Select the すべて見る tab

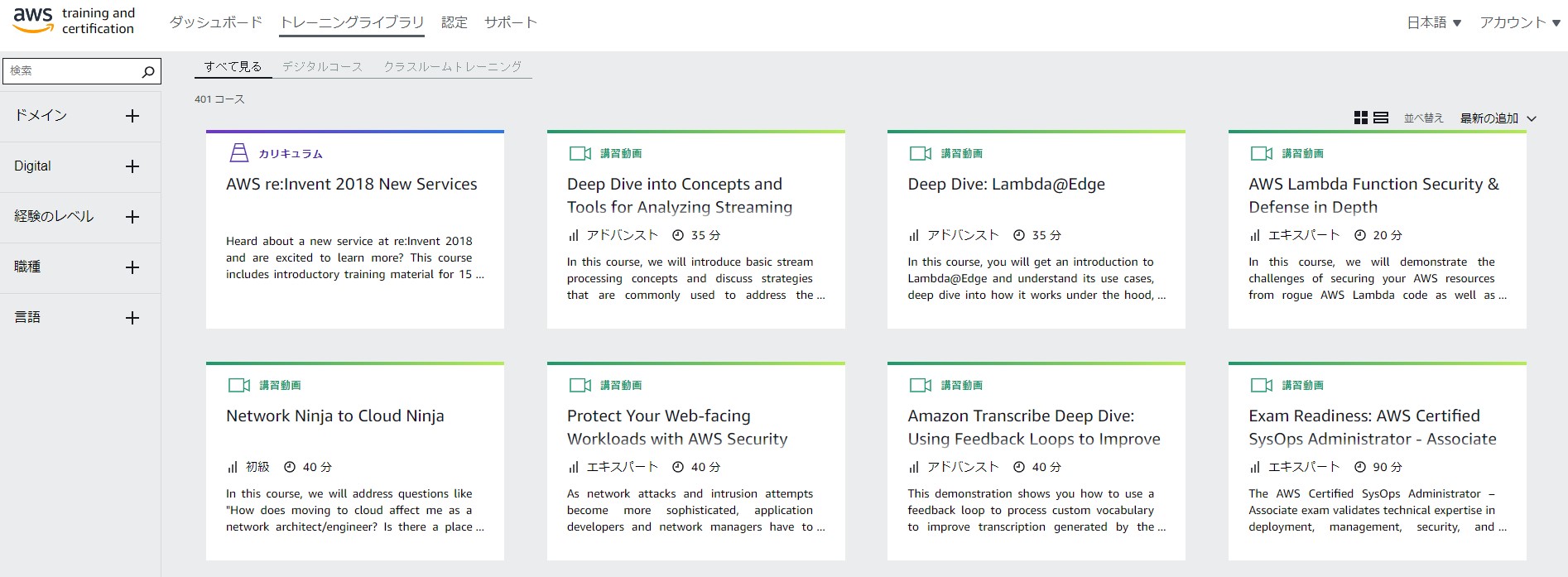pos(233,66)
